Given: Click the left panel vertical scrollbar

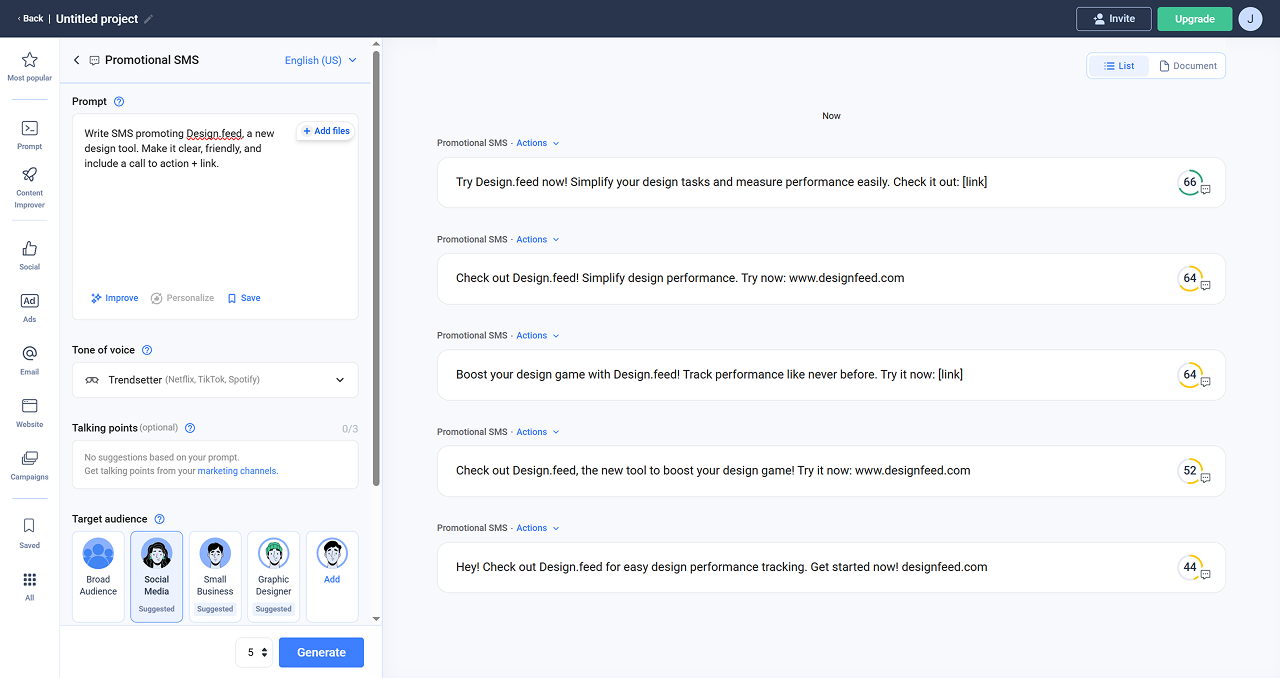Looking at the screenshot, I should [376, 268].
